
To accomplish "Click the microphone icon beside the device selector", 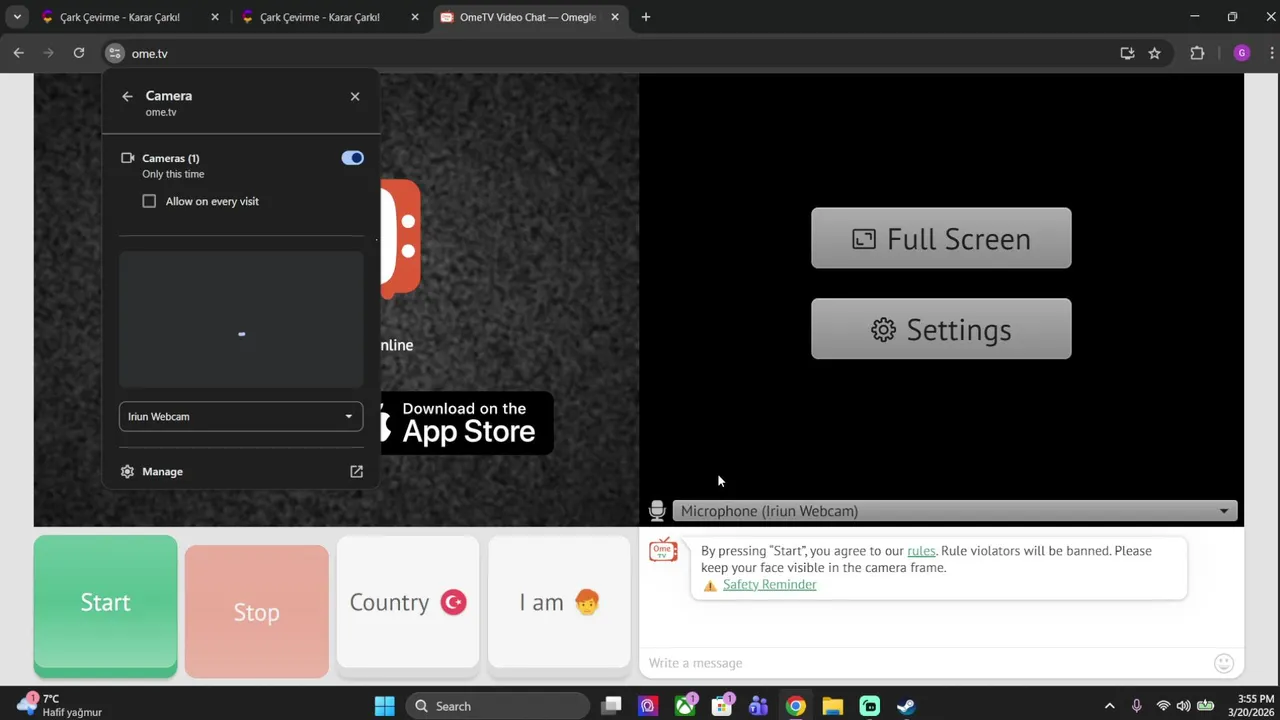I will [x=657, y=511].
